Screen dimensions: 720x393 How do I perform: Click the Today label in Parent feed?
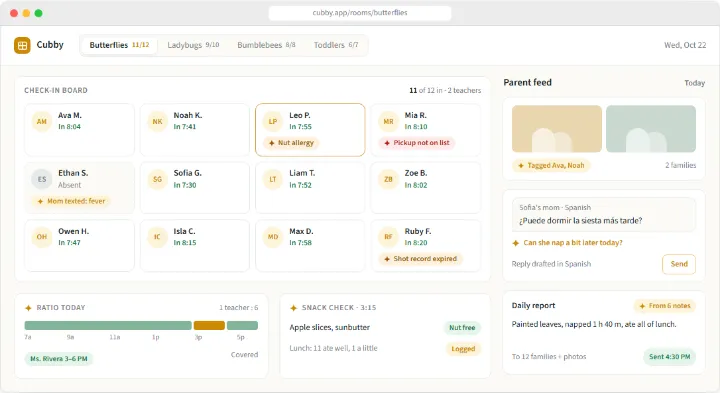pos(694,83)
